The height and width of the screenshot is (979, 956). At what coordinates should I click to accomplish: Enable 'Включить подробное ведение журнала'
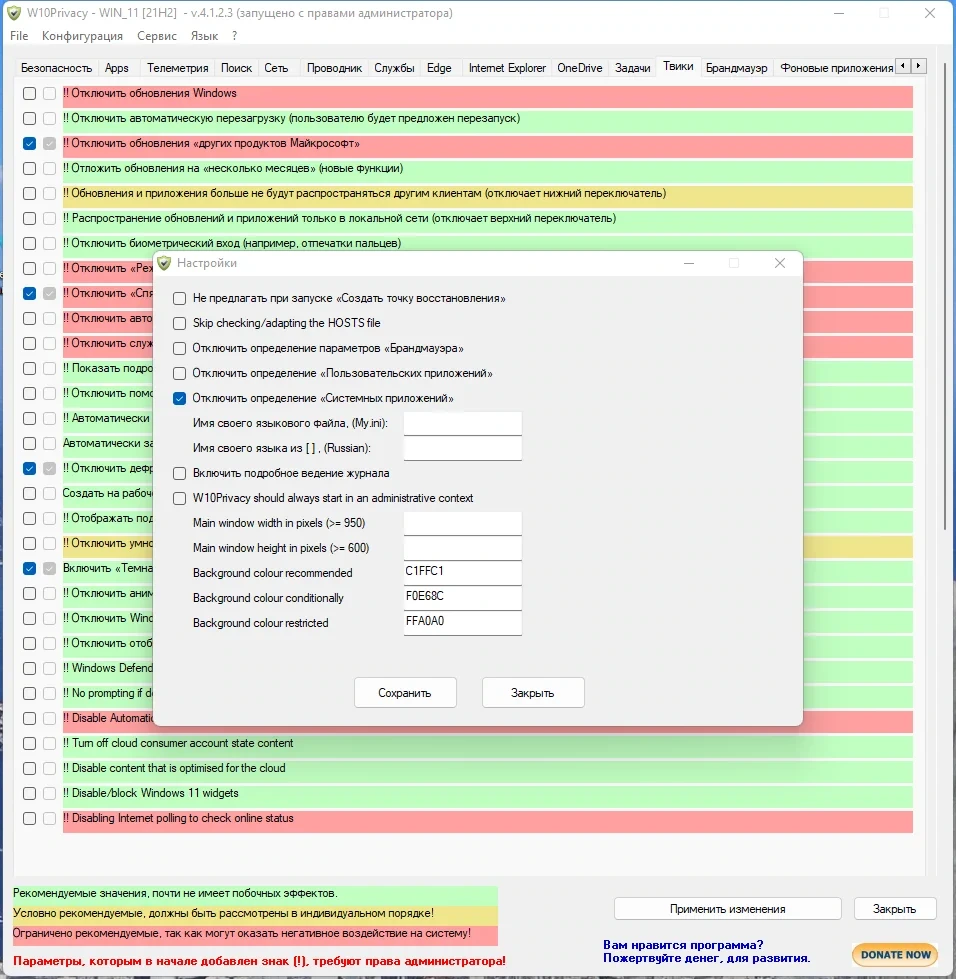click(180, 473)
